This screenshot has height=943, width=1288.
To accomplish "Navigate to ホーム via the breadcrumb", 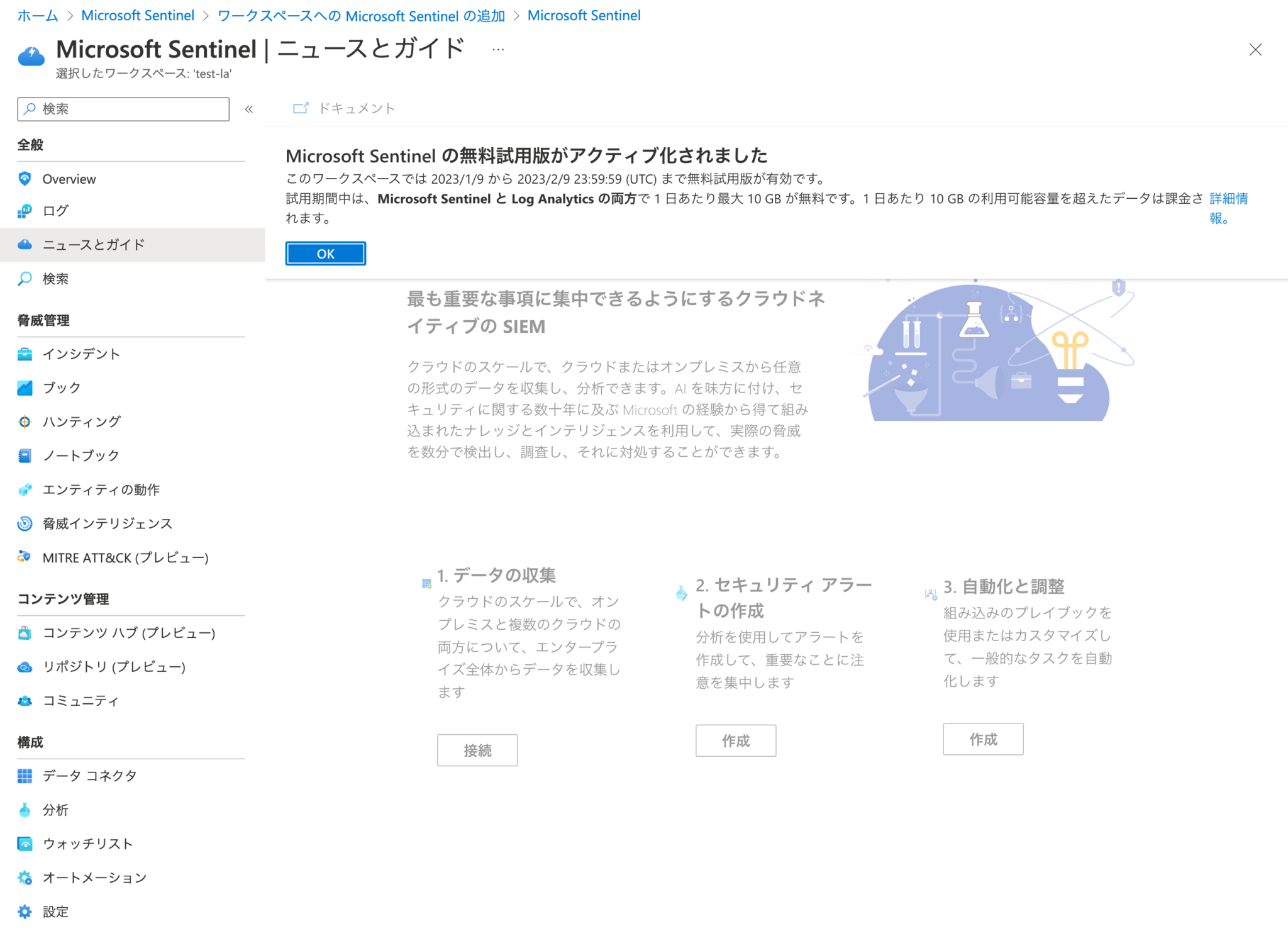I will [x=36, y=15].
